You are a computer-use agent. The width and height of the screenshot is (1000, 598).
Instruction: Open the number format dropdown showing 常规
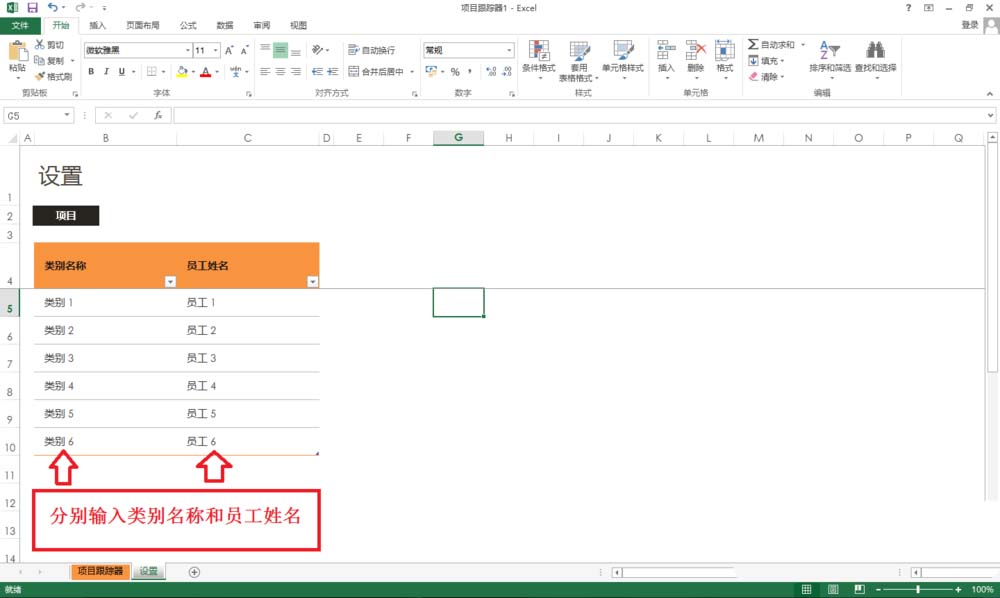pyautogui.click(x=467, y=48)
